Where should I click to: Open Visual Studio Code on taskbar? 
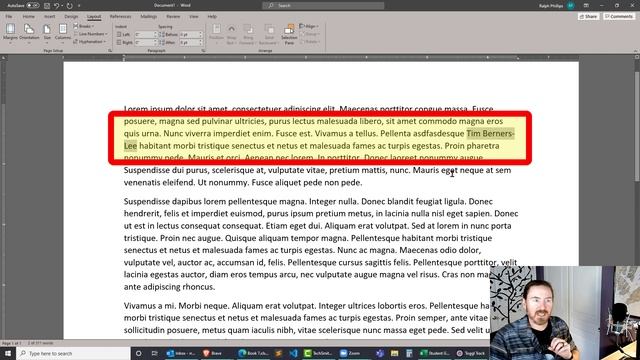pyautogui.click(x=293, y=353)
